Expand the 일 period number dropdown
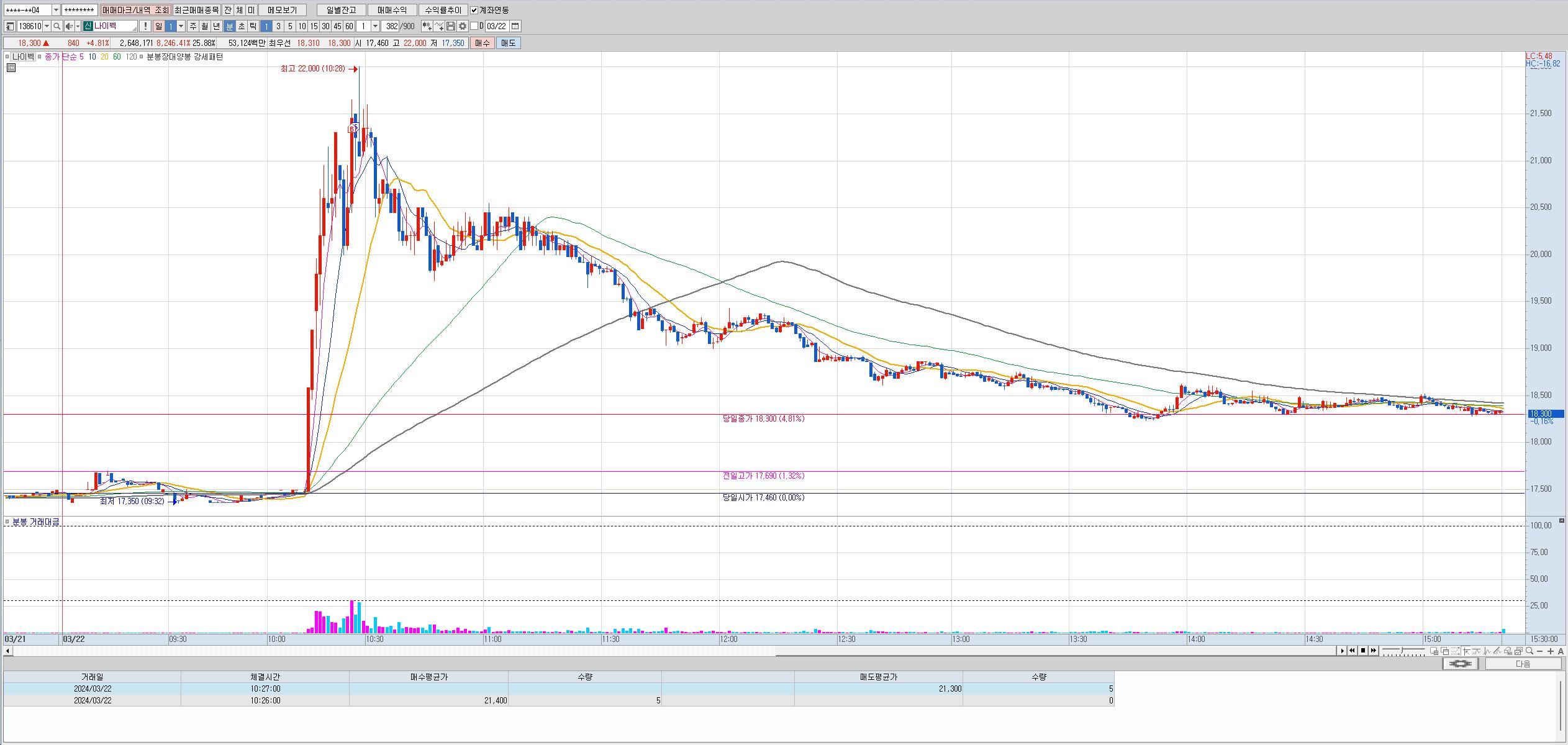 [x=181, y=26]
